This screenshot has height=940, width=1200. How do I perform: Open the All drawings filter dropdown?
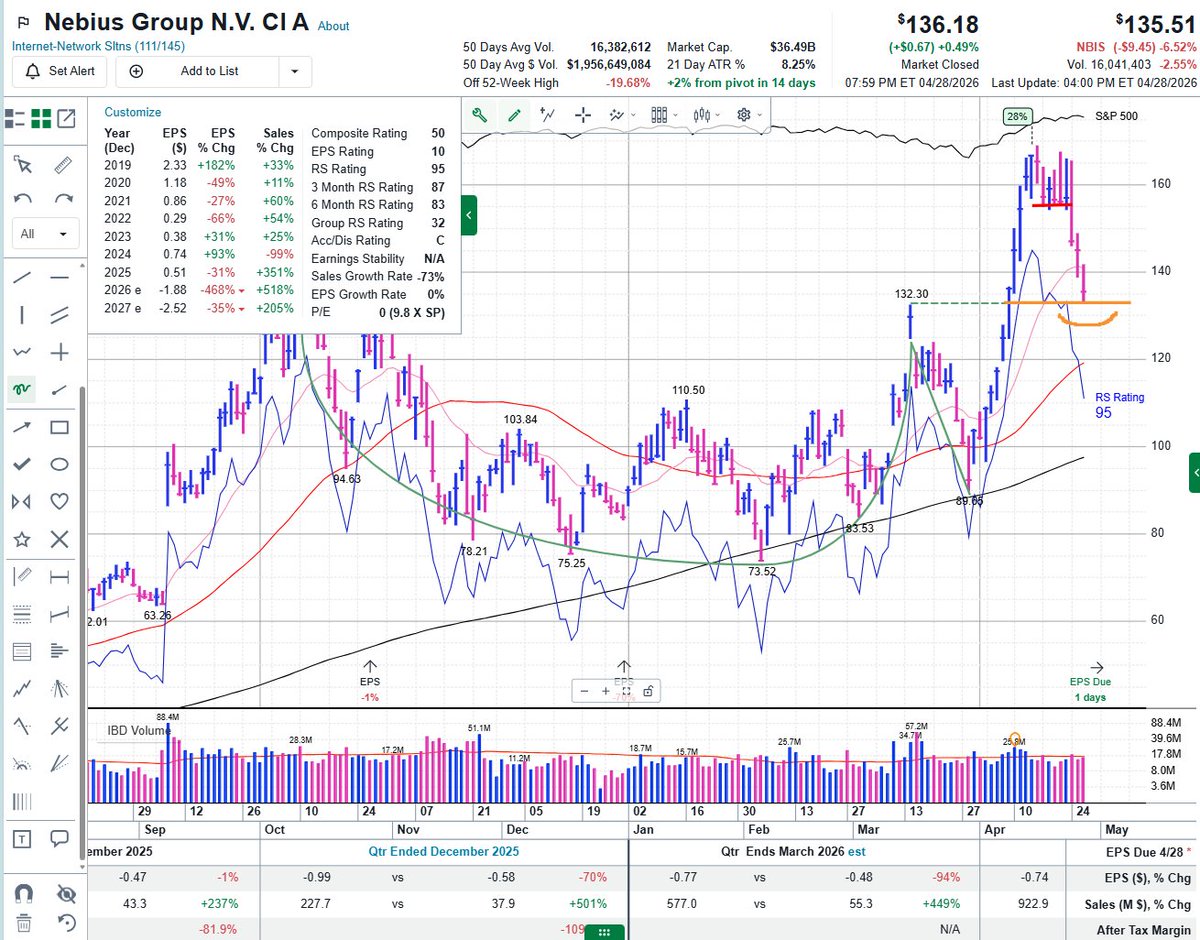point(45,233)
